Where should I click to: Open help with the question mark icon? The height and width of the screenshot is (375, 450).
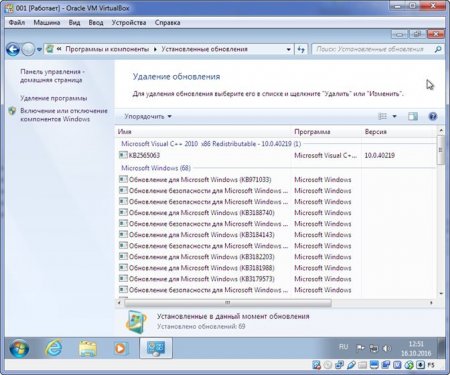433,116
